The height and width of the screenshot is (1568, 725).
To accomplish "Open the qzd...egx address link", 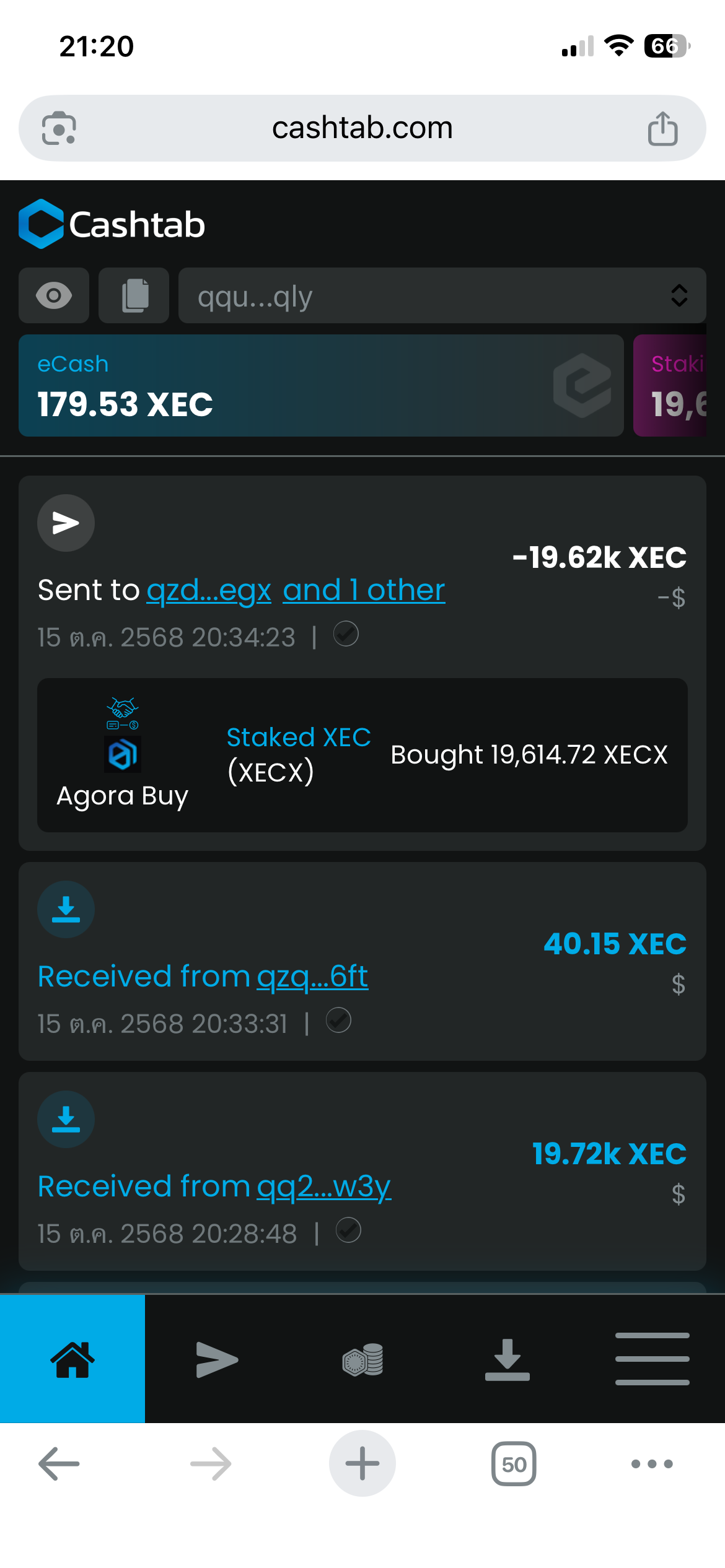I will (209, 590).
